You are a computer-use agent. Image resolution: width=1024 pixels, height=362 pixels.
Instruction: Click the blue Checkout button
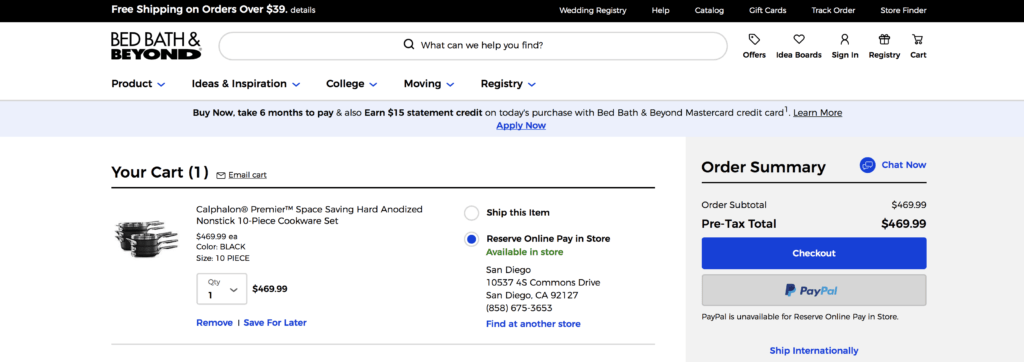(814, 254)
